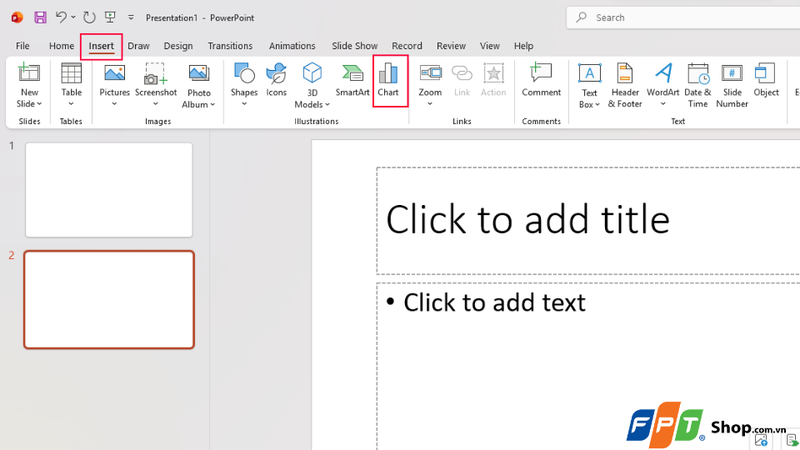Click the 'Click to add text' placeholder
Viewport: 800px width, 450px height.
tap(588, 365)
